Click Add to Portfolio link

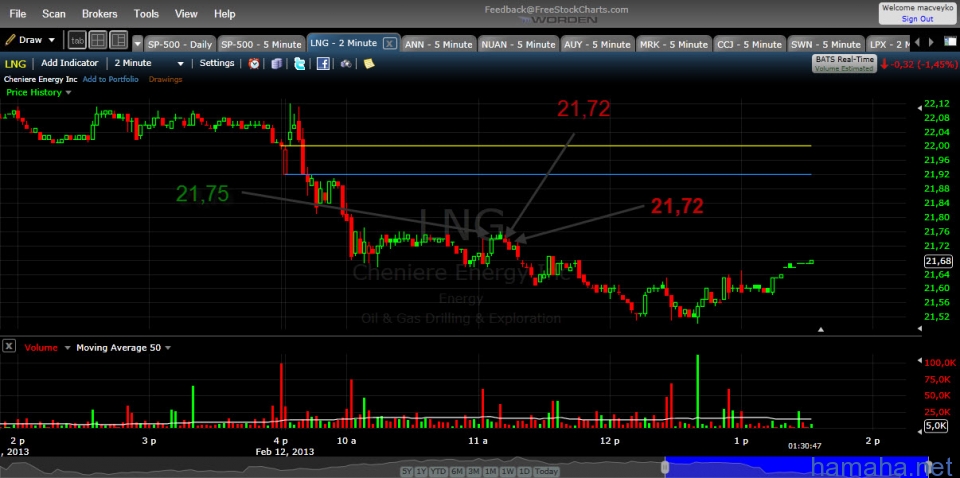(110, 79)
